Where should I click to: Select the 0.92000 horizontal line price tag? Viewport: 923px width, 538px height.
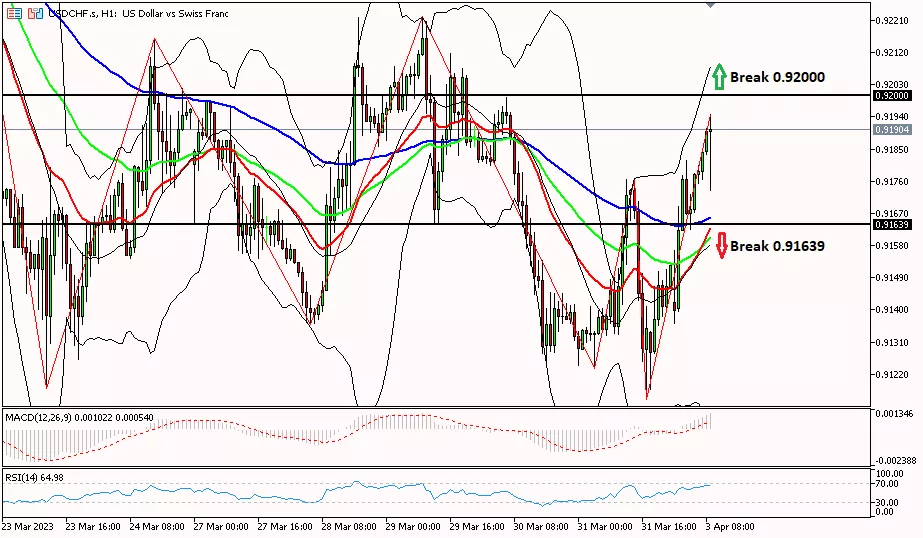point(891,95)
